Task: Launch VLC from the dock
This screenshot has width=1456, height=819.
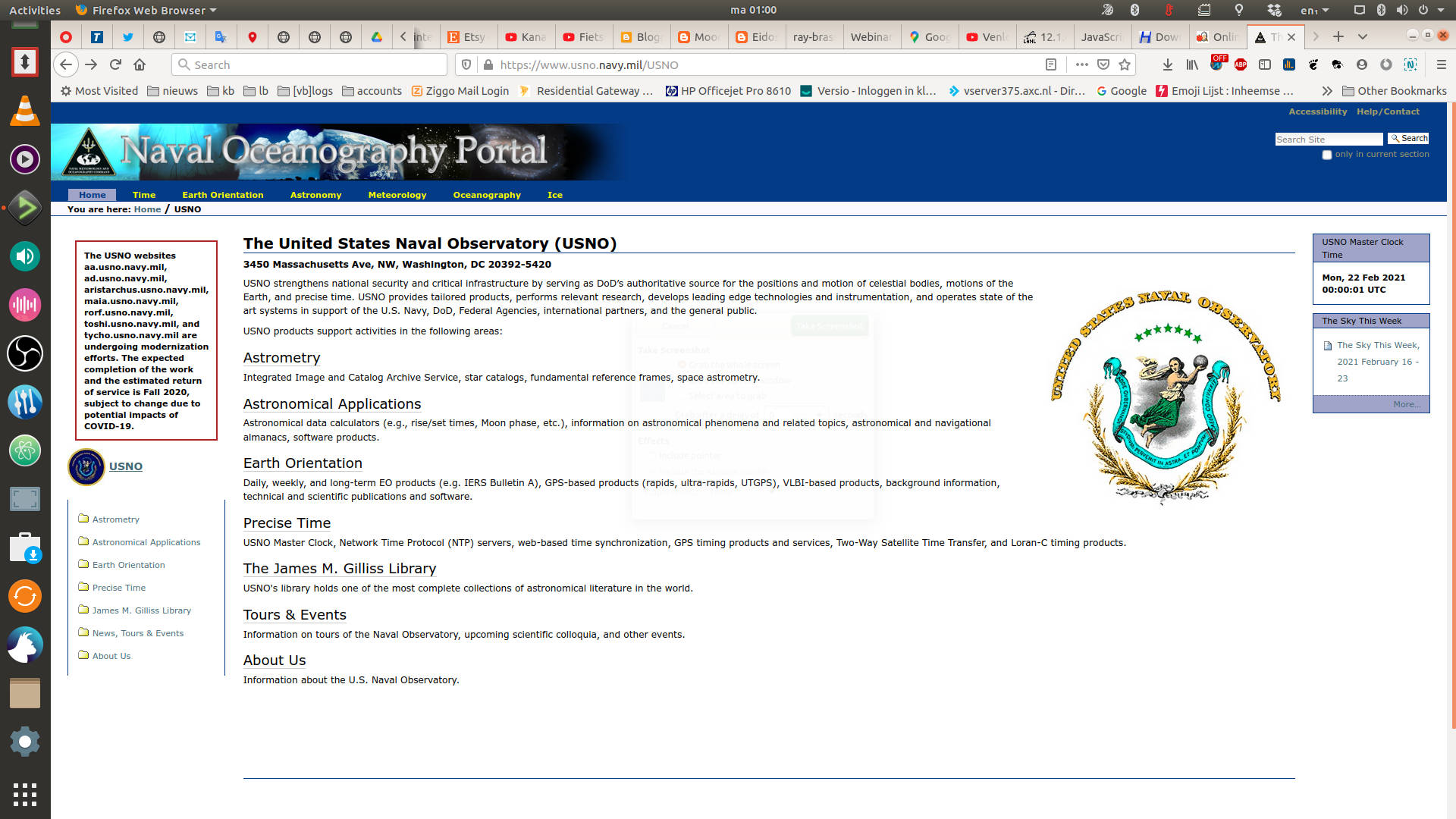Action: (25, 111)
